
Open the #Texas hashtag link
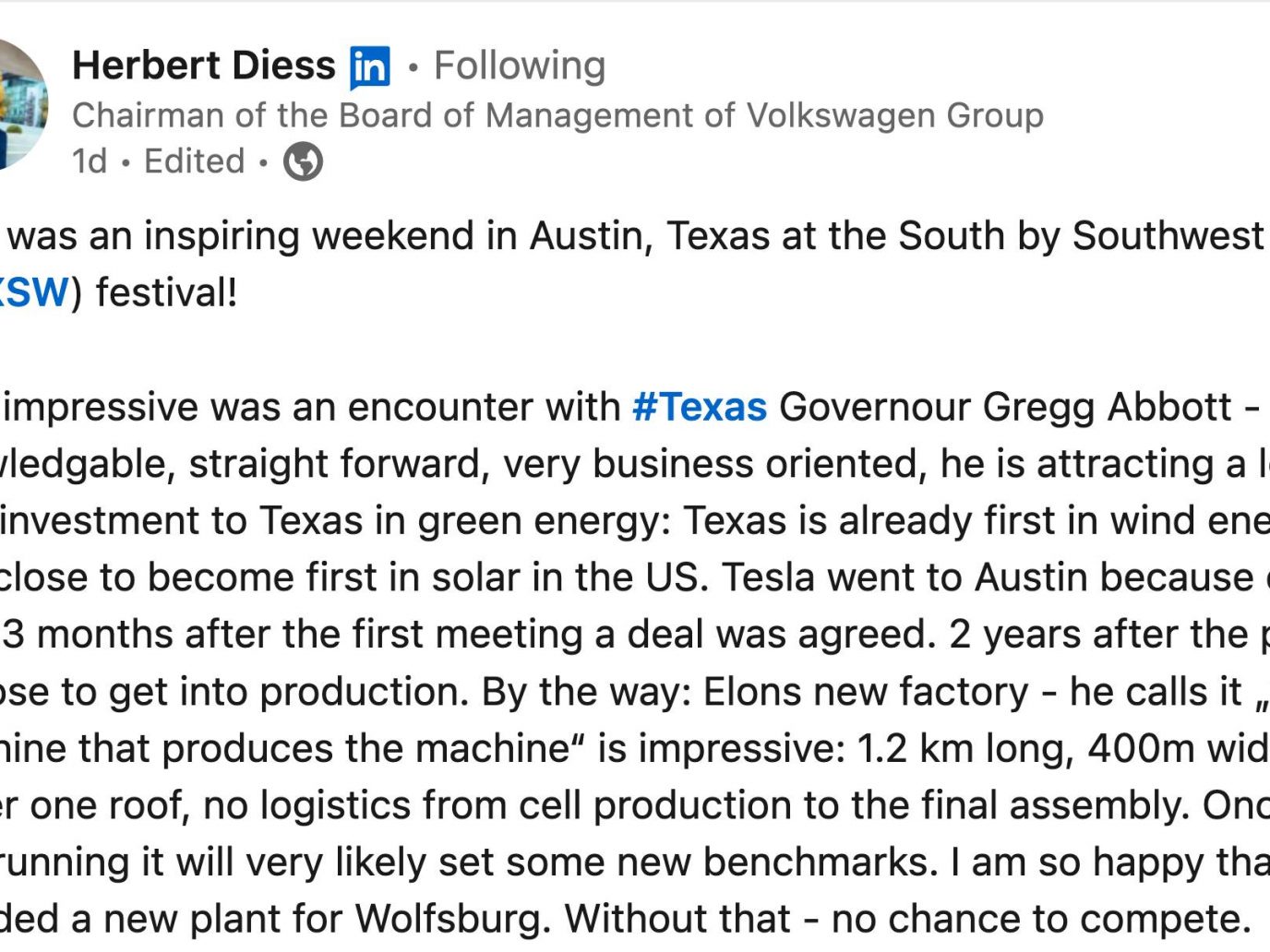[700, 407]
